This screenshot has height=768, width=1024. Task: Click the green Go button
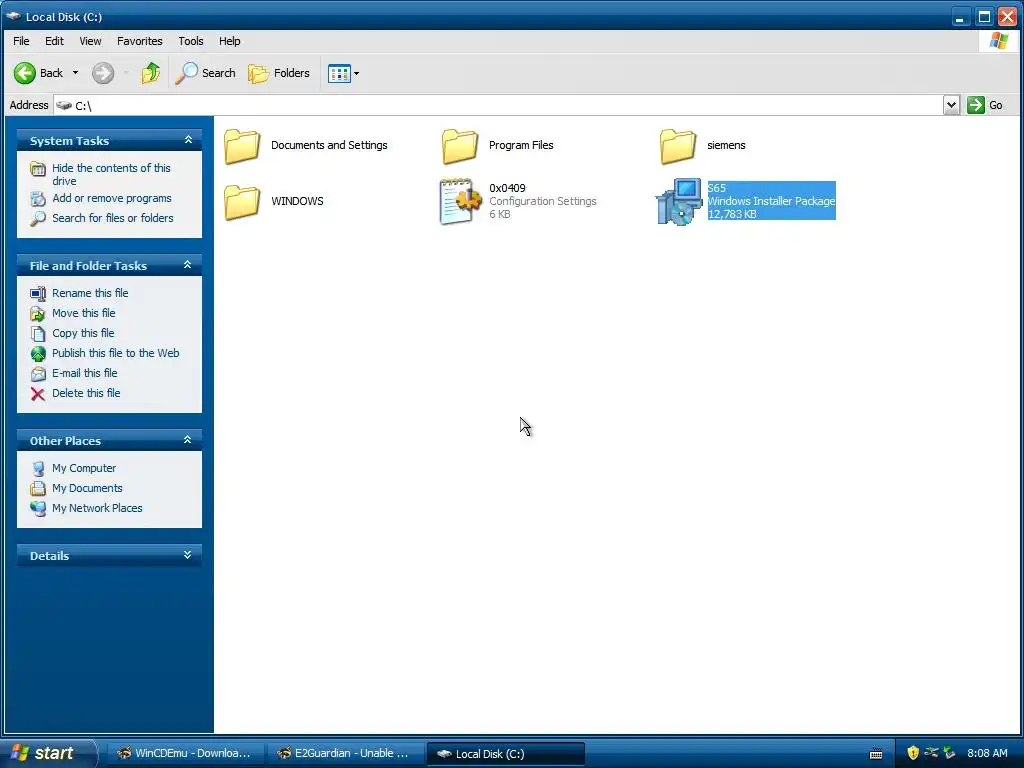(985, 105)
